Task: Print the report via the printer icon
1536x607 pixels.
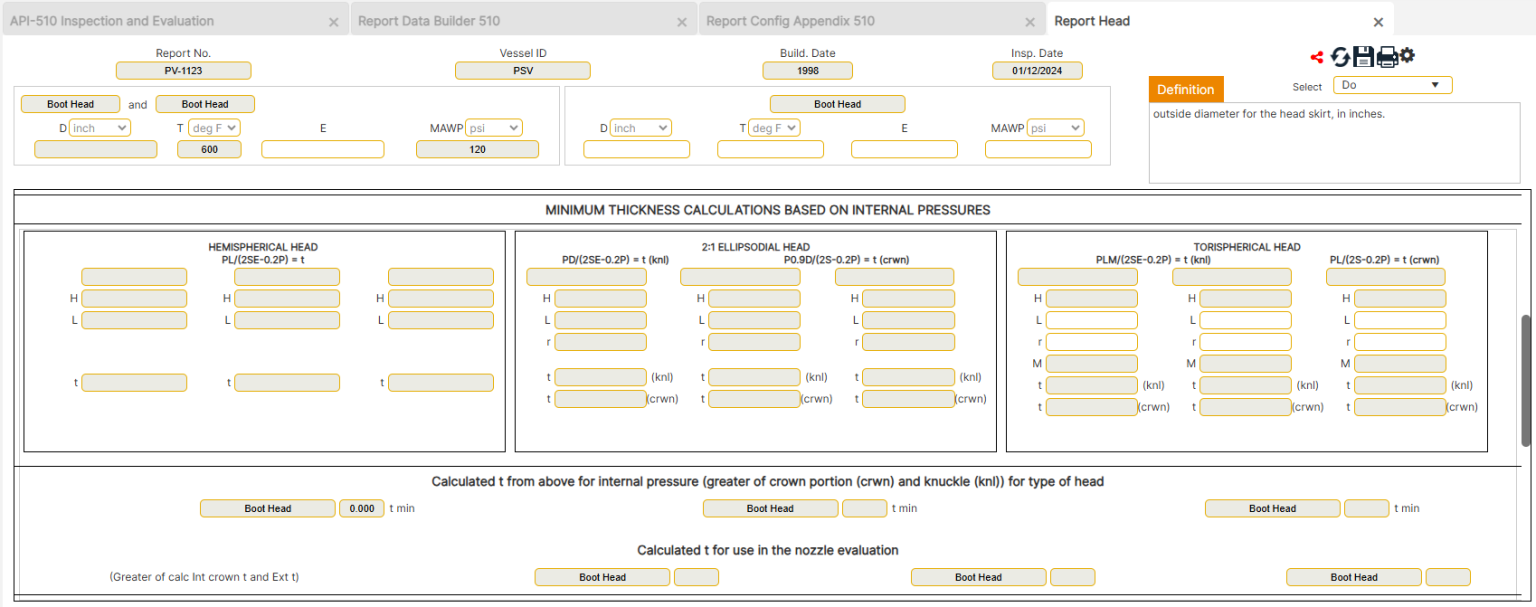Action: coord(1386,57)
